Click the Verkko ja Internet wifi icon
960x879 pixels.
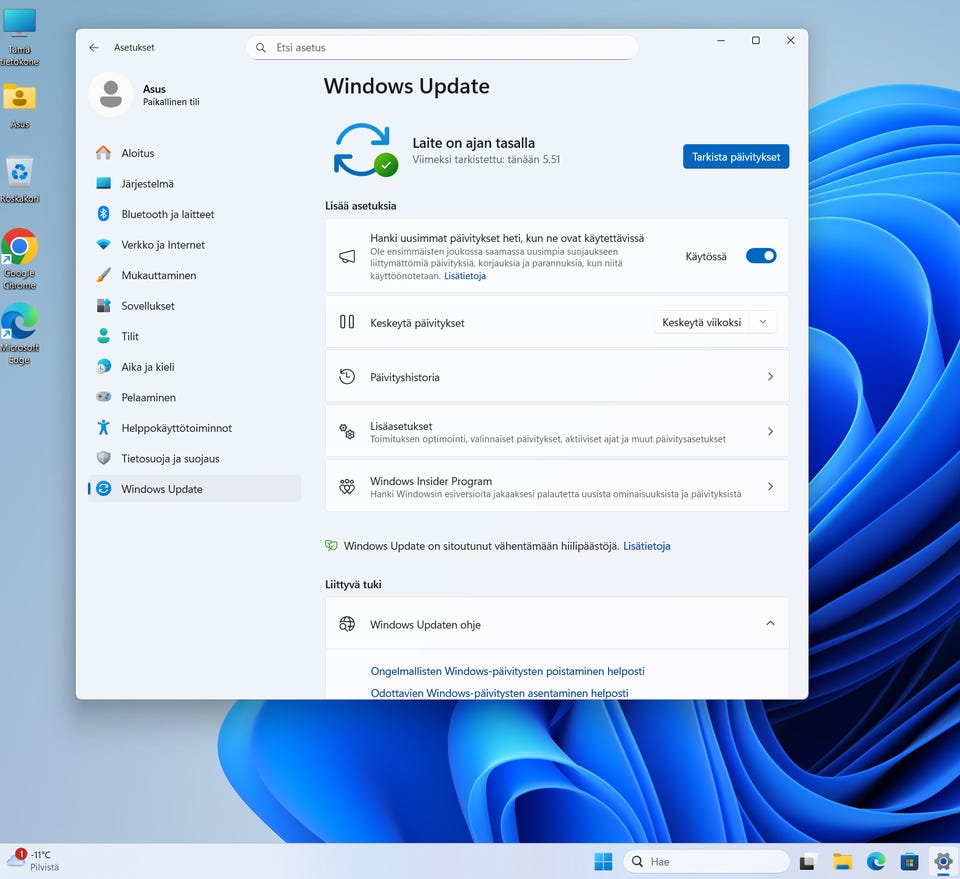point(103,244)
